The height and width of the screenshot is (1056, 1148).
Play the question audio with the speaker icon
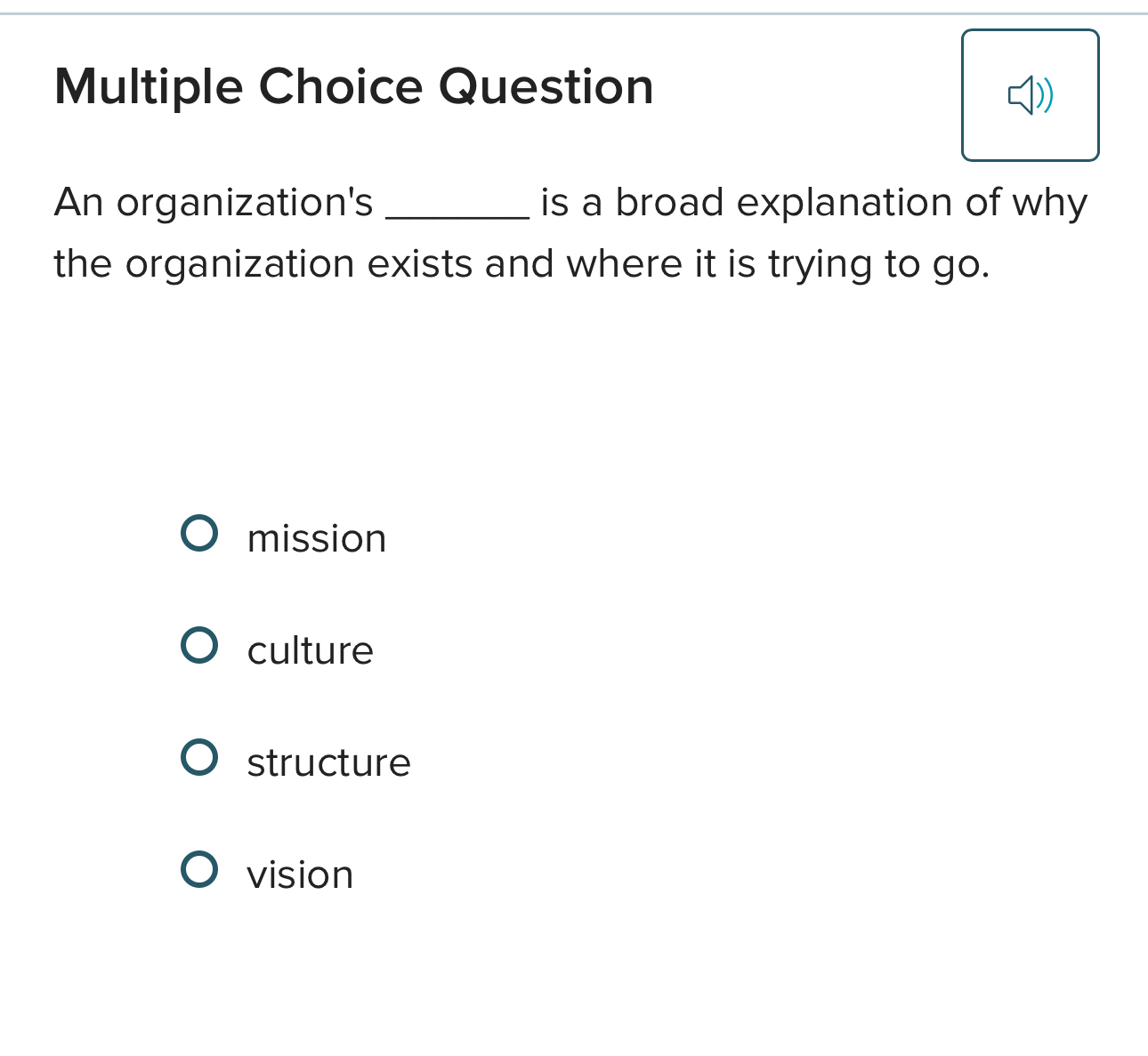click(1030, 95)
